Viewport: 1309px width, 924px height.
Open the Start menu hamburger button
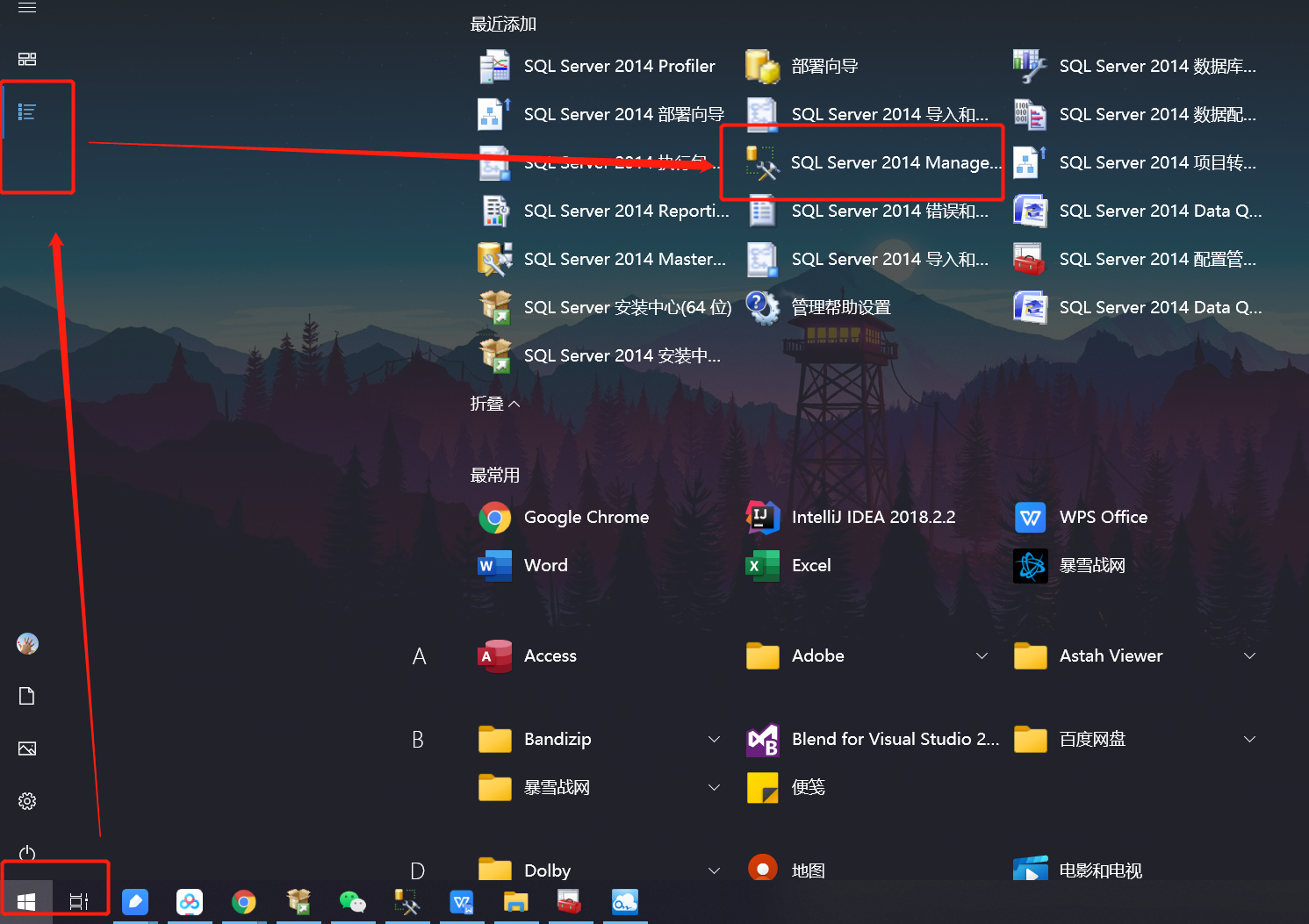(x=26, y=8)
